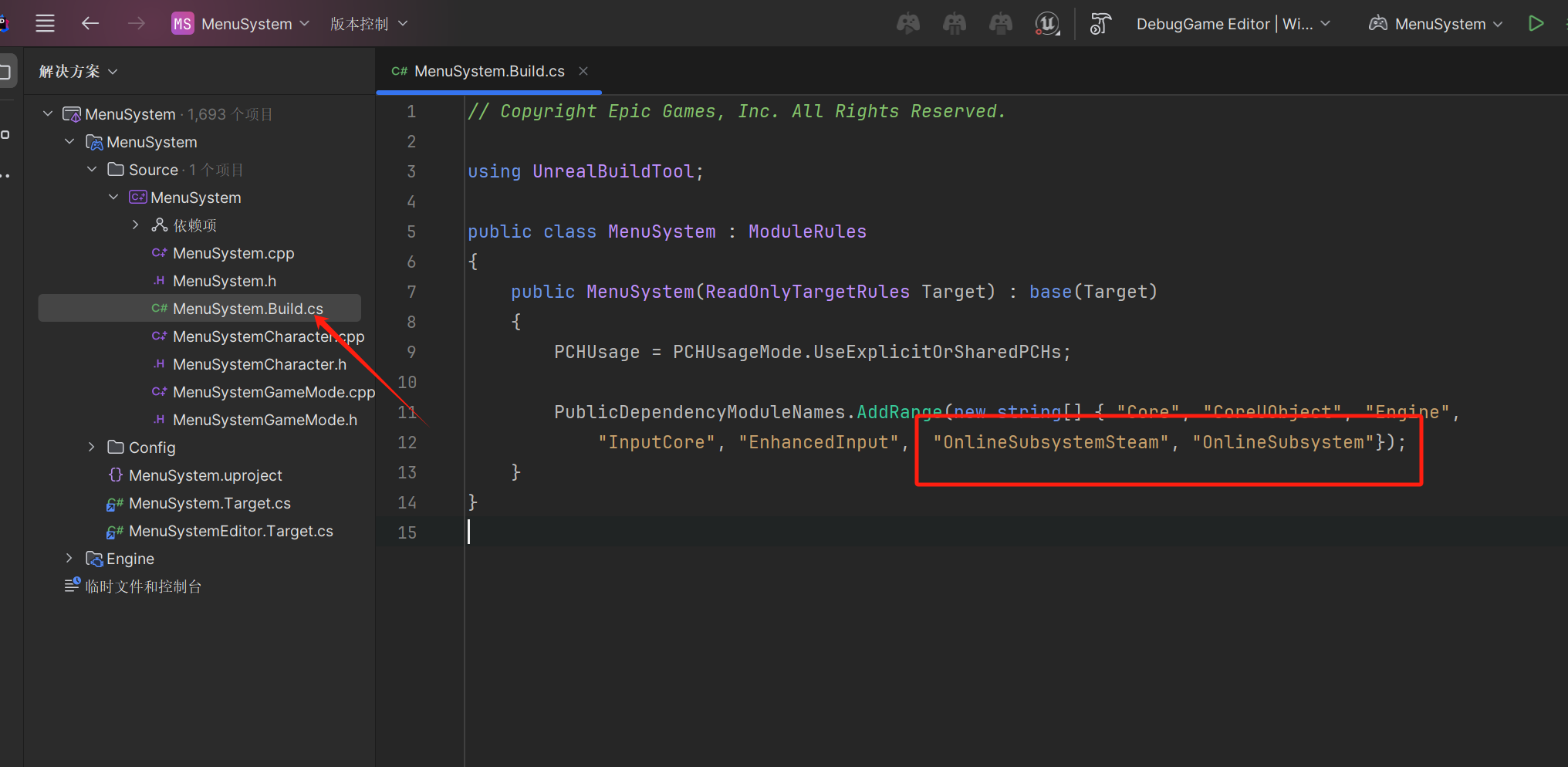Click the MenuSystem.uproject braces icon

pos(116,475)
